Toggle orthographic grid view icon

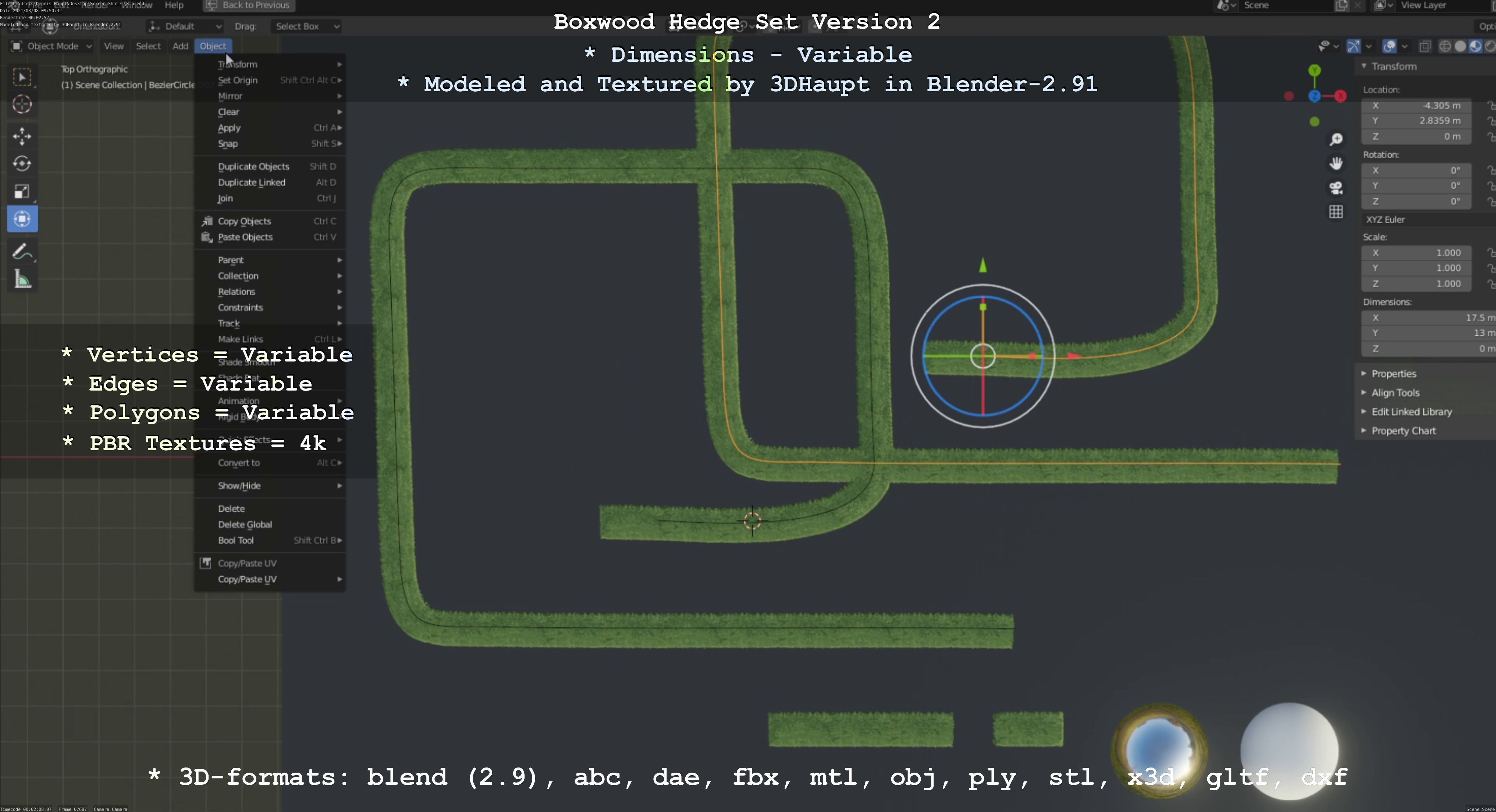(x=1336, y=212)
